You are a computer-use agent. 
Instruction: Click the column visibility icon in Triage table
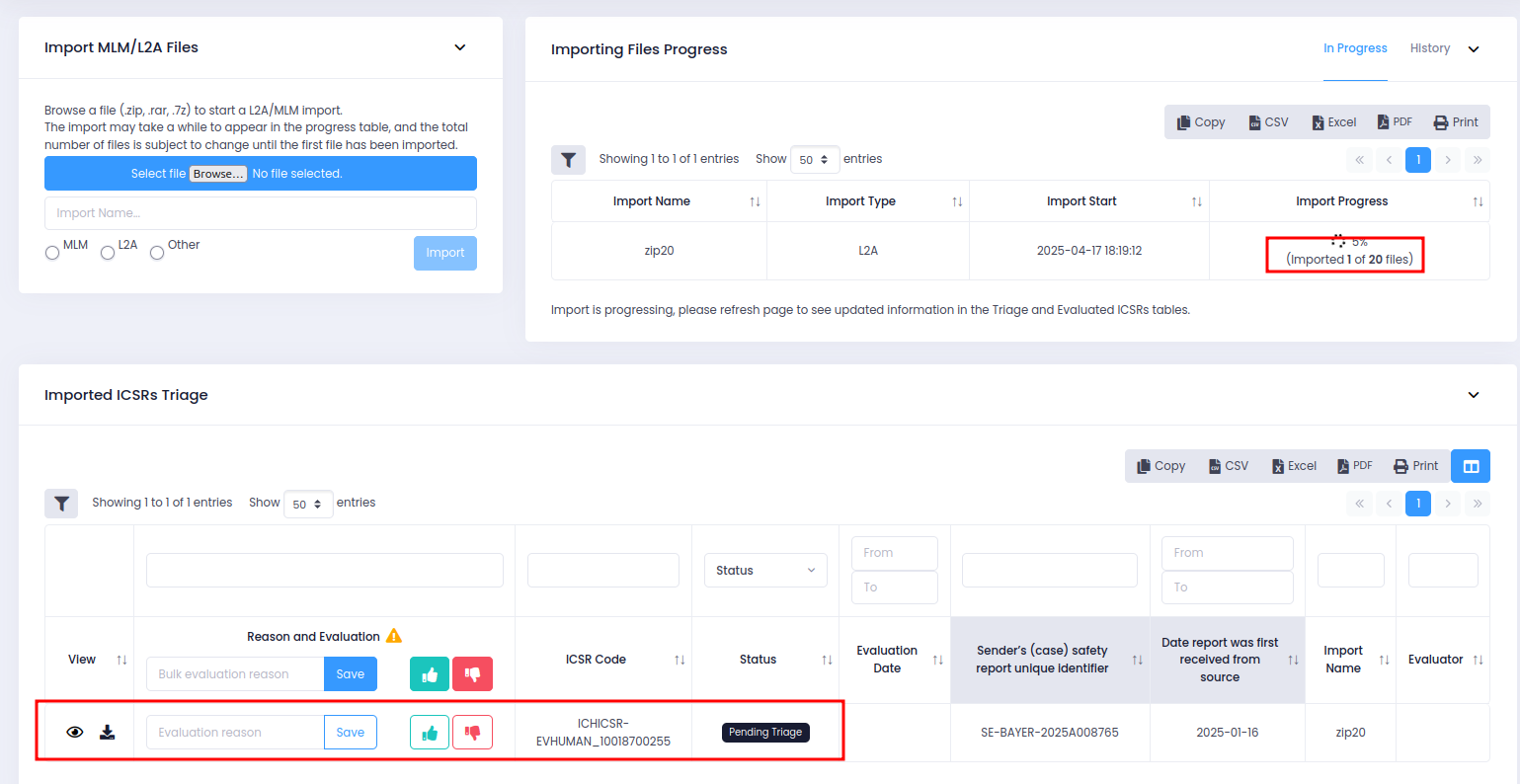point(1471,466)
